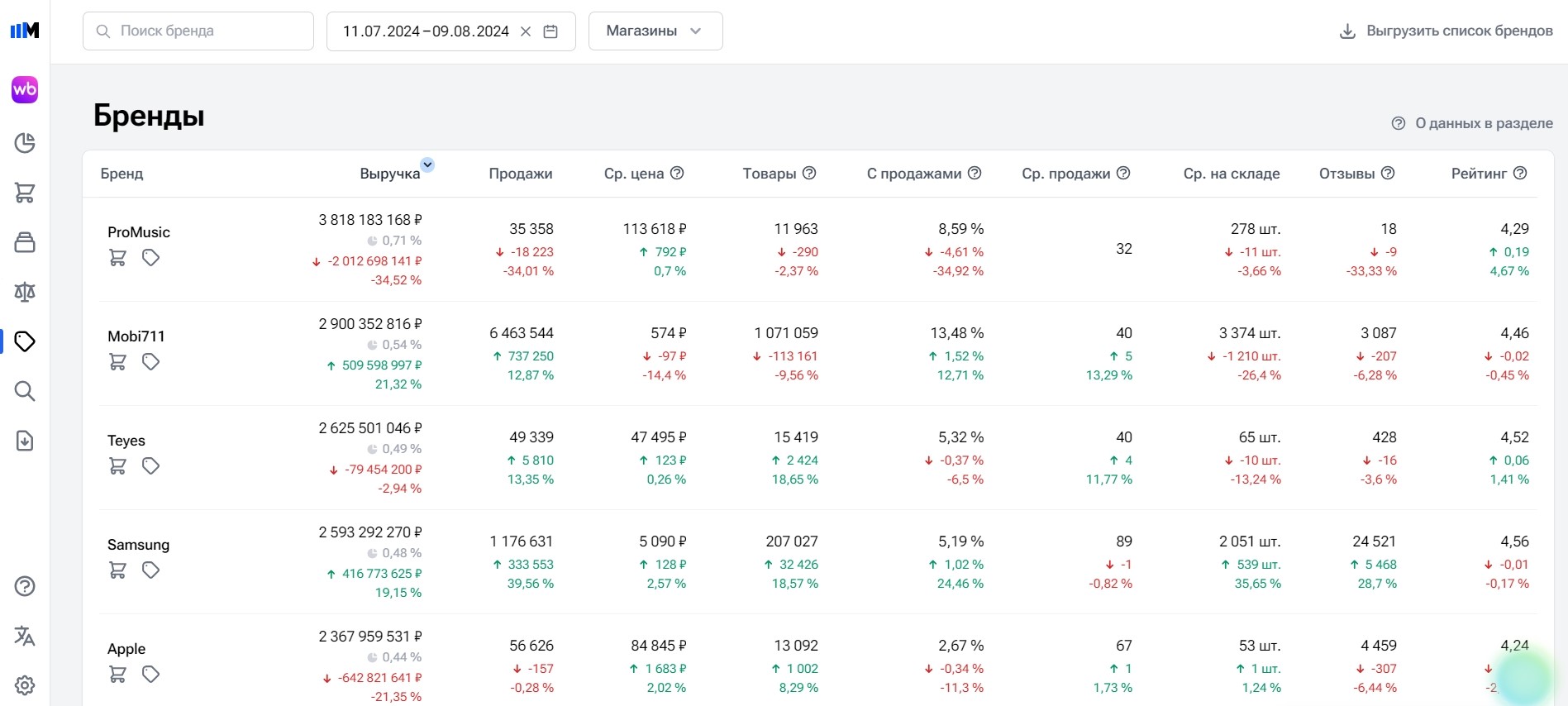Image resolution: width=1568 pixels, height=706 pixels.
Task: Click Mobi711 row cart icon
Action: [x=117, y=362]
